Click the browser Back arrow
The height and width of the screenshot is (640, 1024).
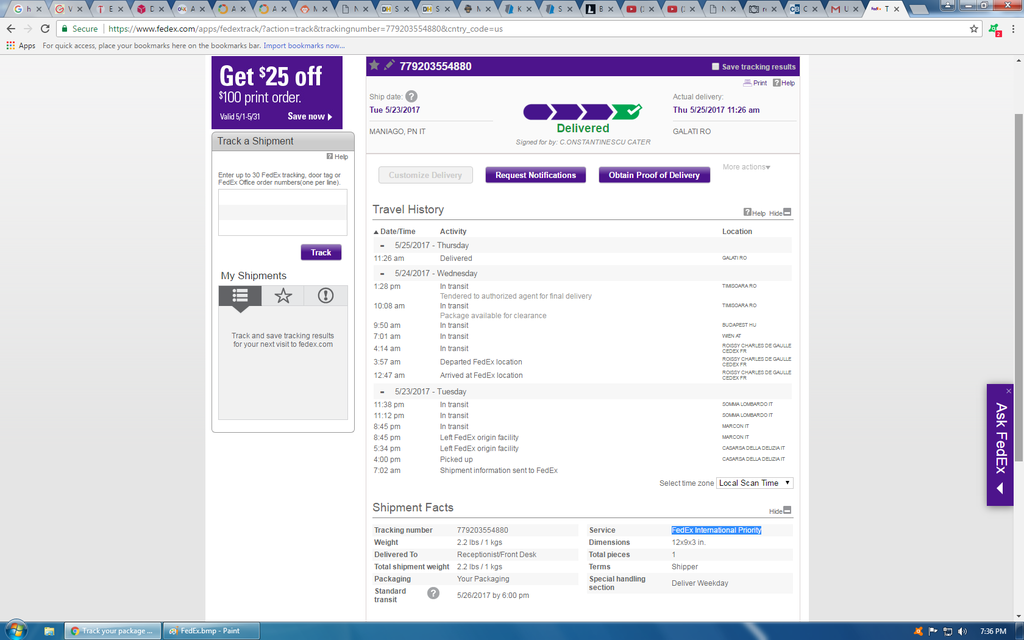[x=11, y=29]
